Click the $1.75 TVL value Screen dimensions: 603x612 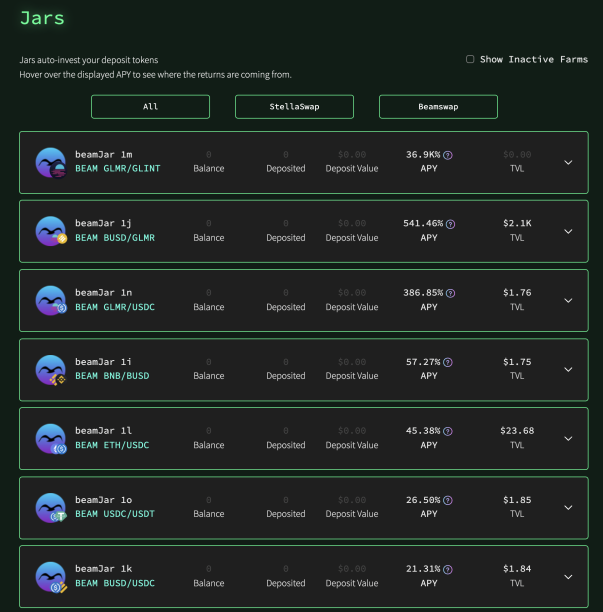coord(517,362)
